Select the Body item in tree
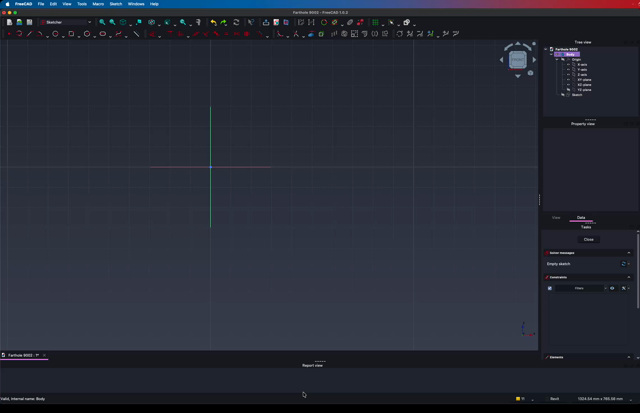This screenshot has height=413, width=640. [x=571, y=54]
